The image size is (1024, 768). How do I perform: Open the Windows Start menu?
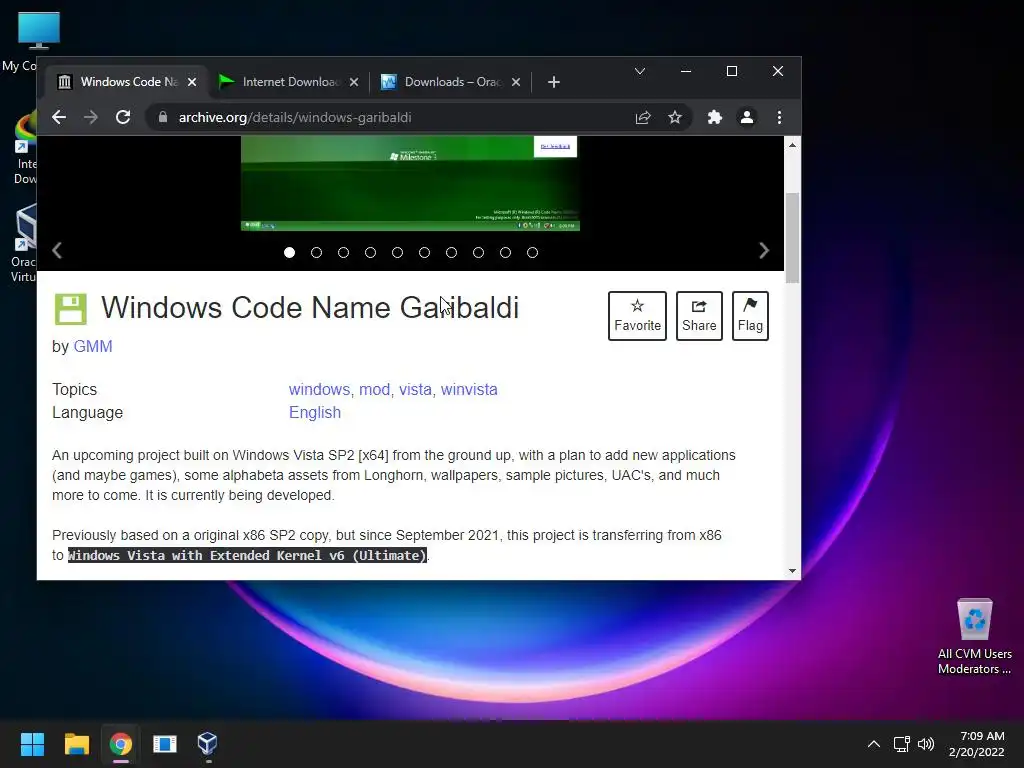tap(32, 744)
